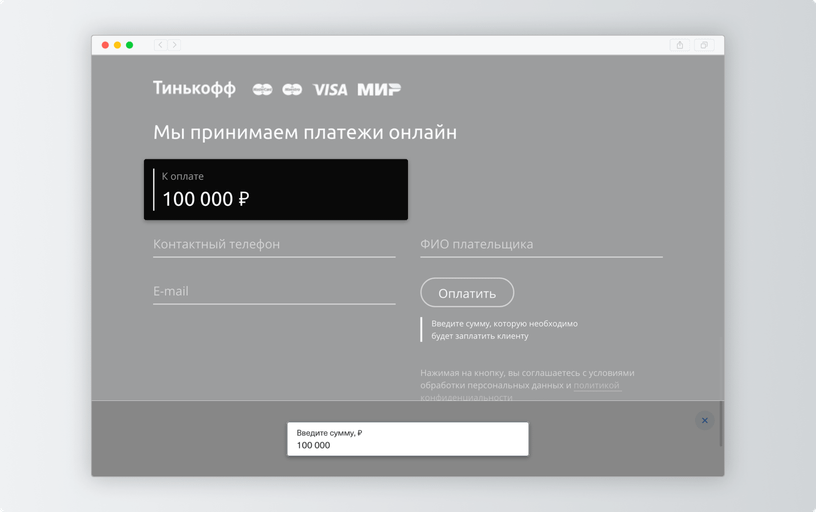
Task: Dismiss the bottom panel with the X icon
Action: (705, 421)
